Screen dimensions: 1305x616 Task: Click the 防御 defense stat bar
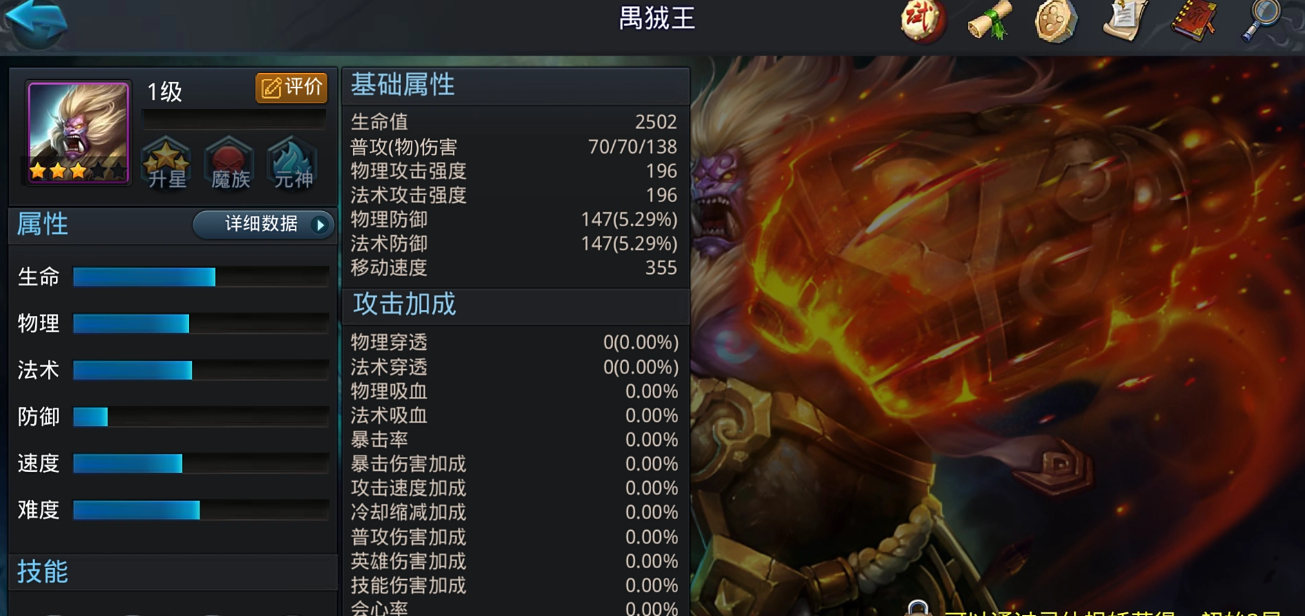click(x=201, y=417)
